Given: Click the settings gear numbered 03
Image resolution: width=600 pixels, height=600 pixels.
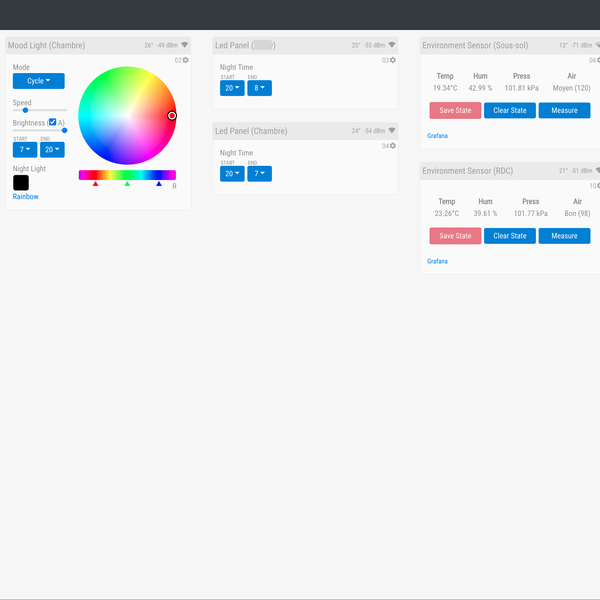Looking at the screenshot, I should (392, 61).
